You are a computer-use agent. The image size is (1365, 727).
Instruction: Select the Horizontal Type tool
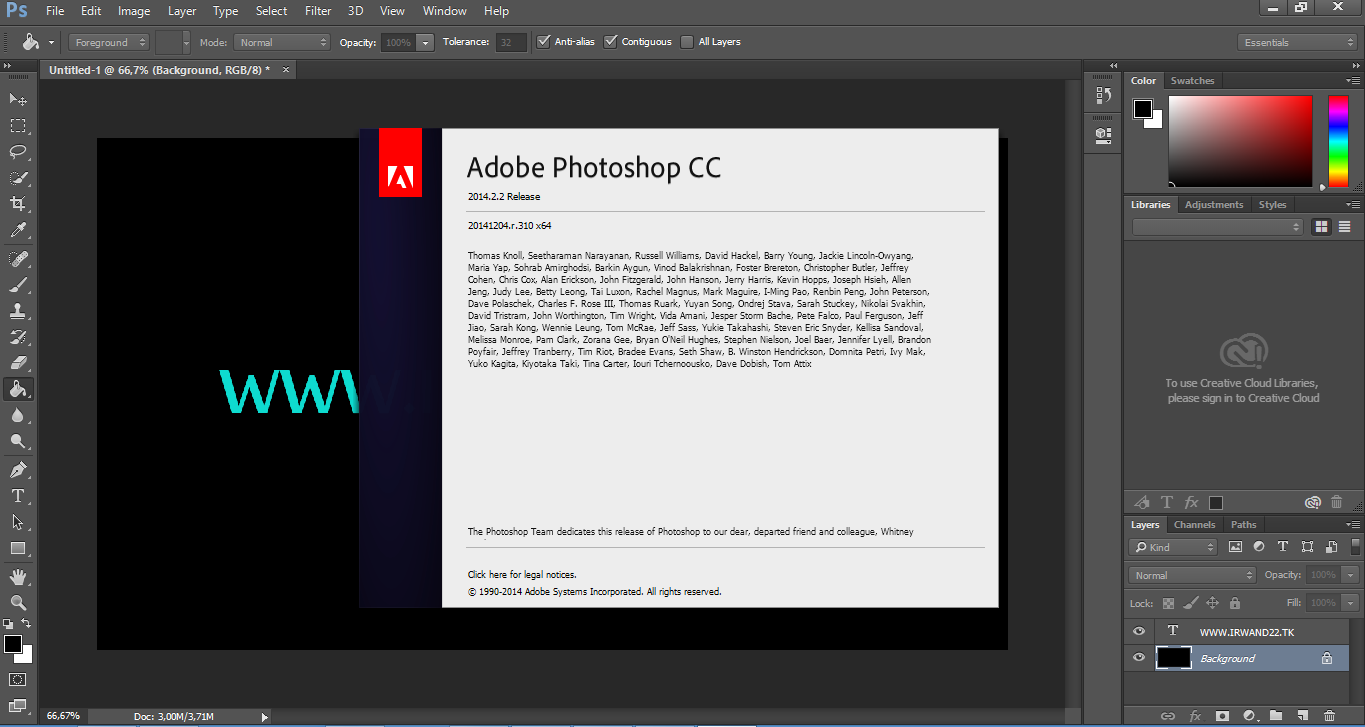[18, 496]
